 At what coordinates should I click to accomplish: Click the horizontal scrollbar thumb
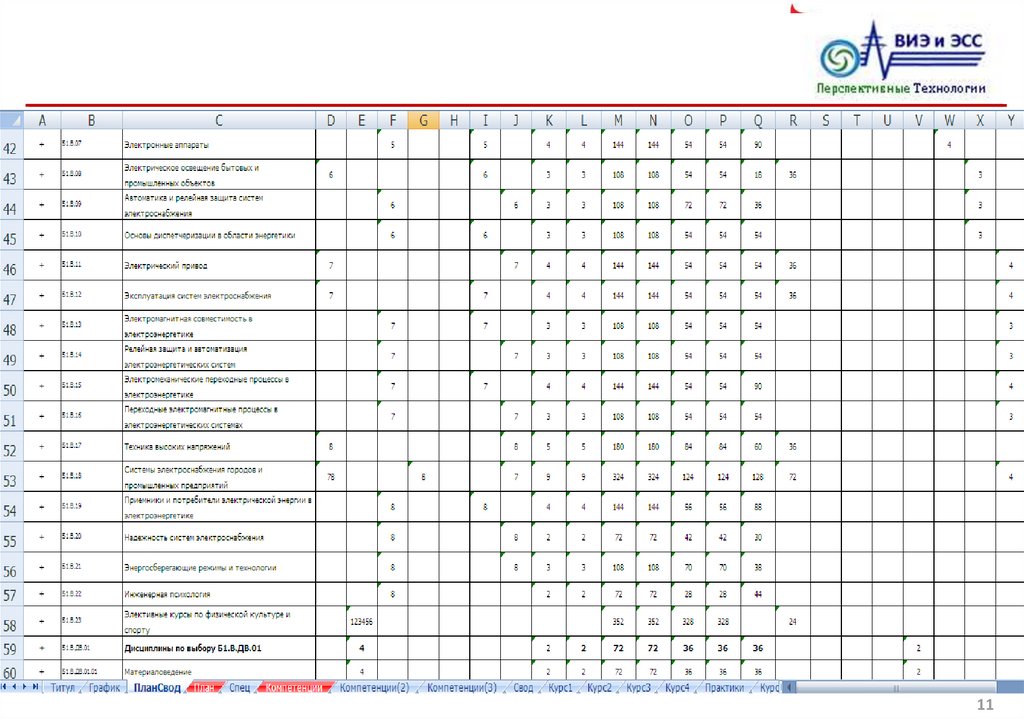[896, 687]
